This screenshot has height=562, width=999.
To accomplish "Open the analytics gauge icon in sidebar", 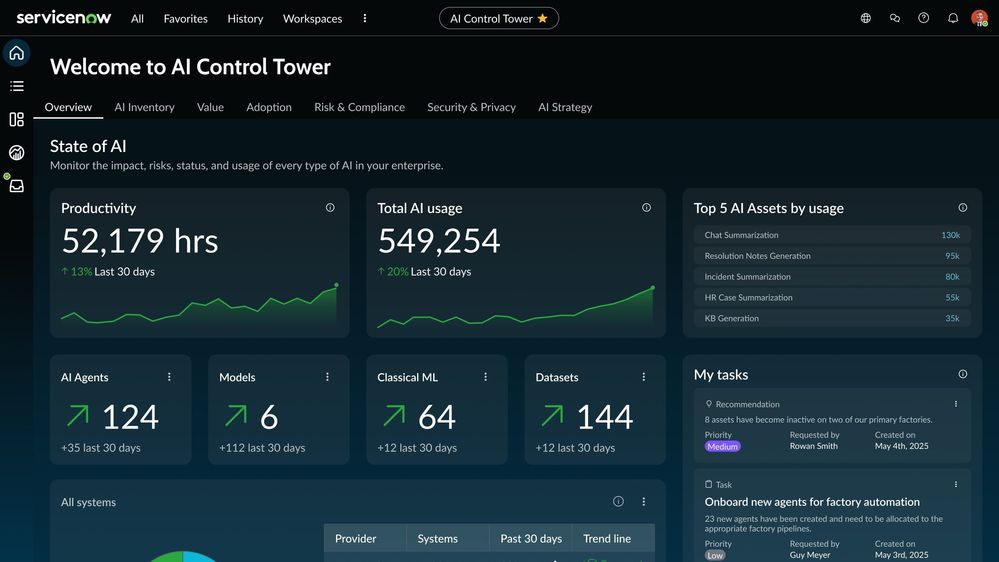I will click(x=16, y=153).
